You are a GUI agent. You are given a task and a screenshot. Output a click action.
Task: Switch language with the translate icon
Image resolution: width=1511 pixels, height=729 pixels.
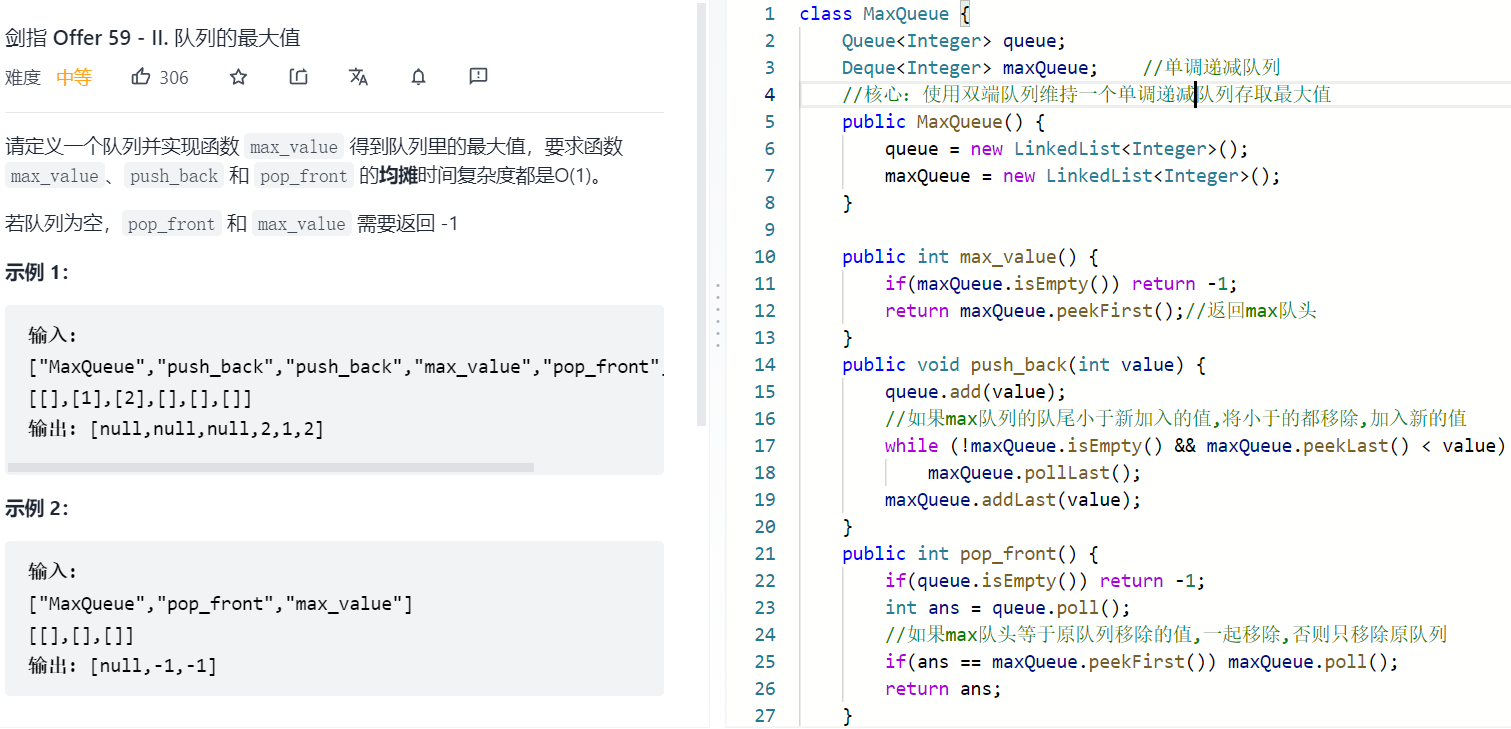(358, 77)
